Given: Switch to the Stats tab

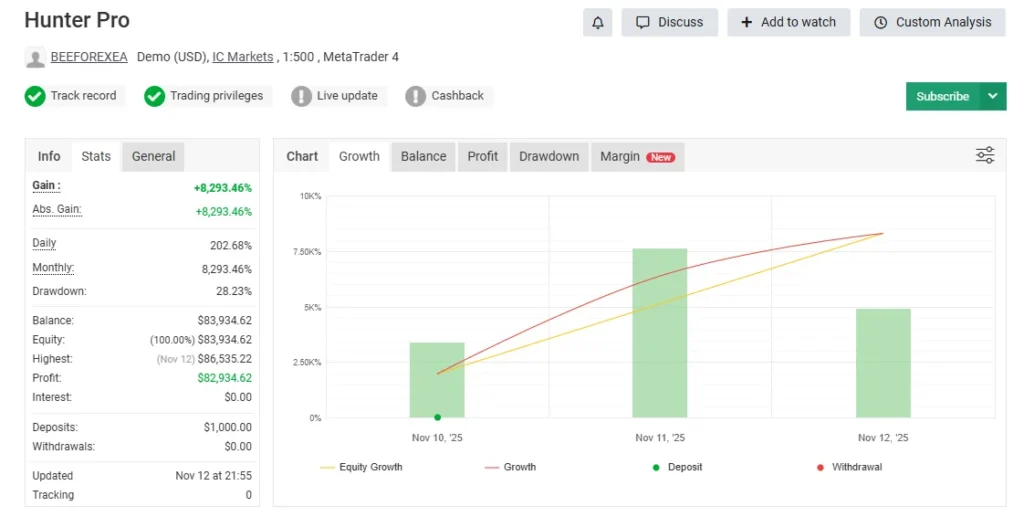Looking at the screenshot, I should pos(96,157).
